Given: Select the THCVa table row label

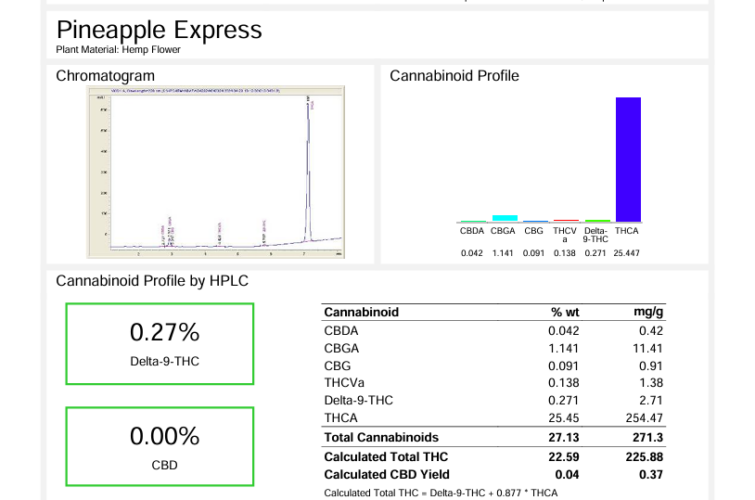Looking at the screenshot, I should pyautogui.click(x=344, y=383).
